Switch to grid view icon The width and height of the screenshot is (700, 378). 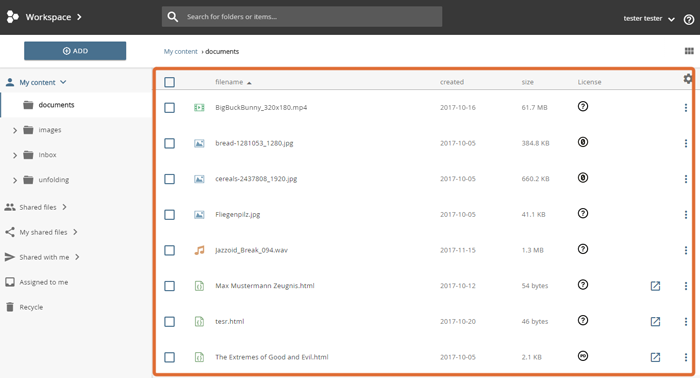point(689,51)
